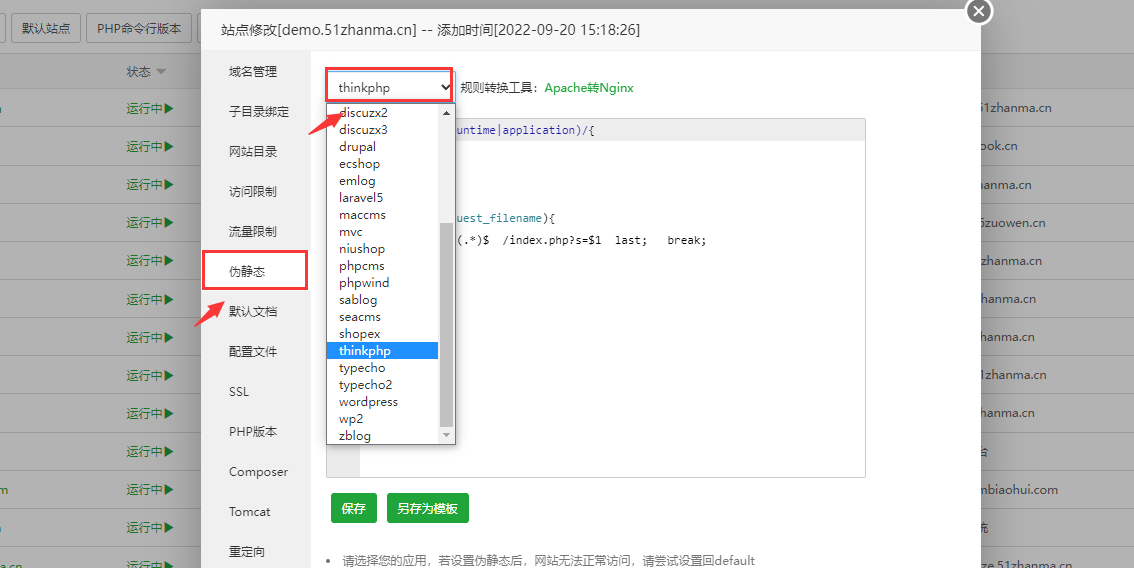1134x568 pixels.
Task: Click the PHP命令行版本 button
Action: (x=139, y=28)
